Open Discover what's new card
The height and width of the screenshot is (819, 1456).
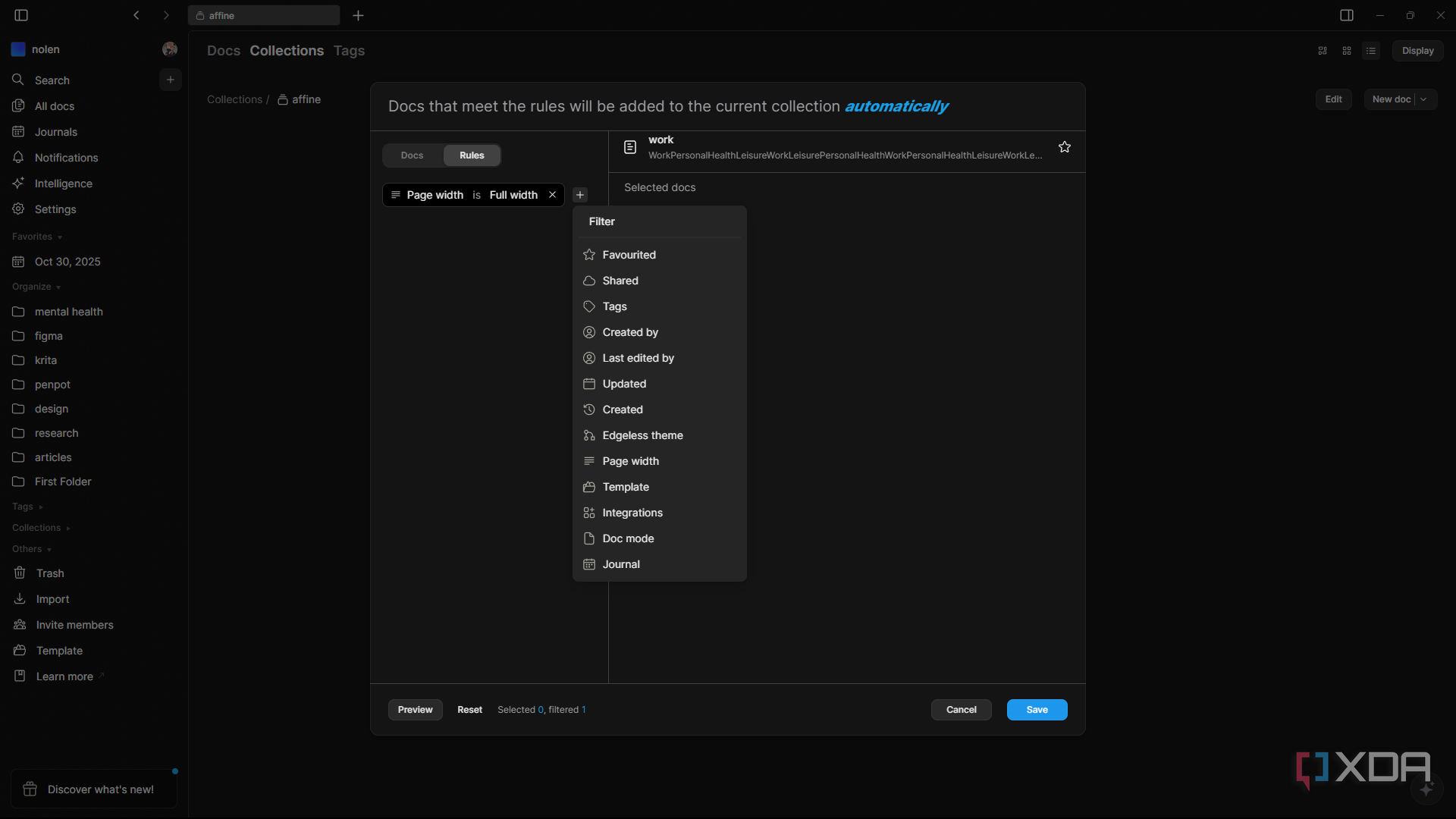point(94,789)
